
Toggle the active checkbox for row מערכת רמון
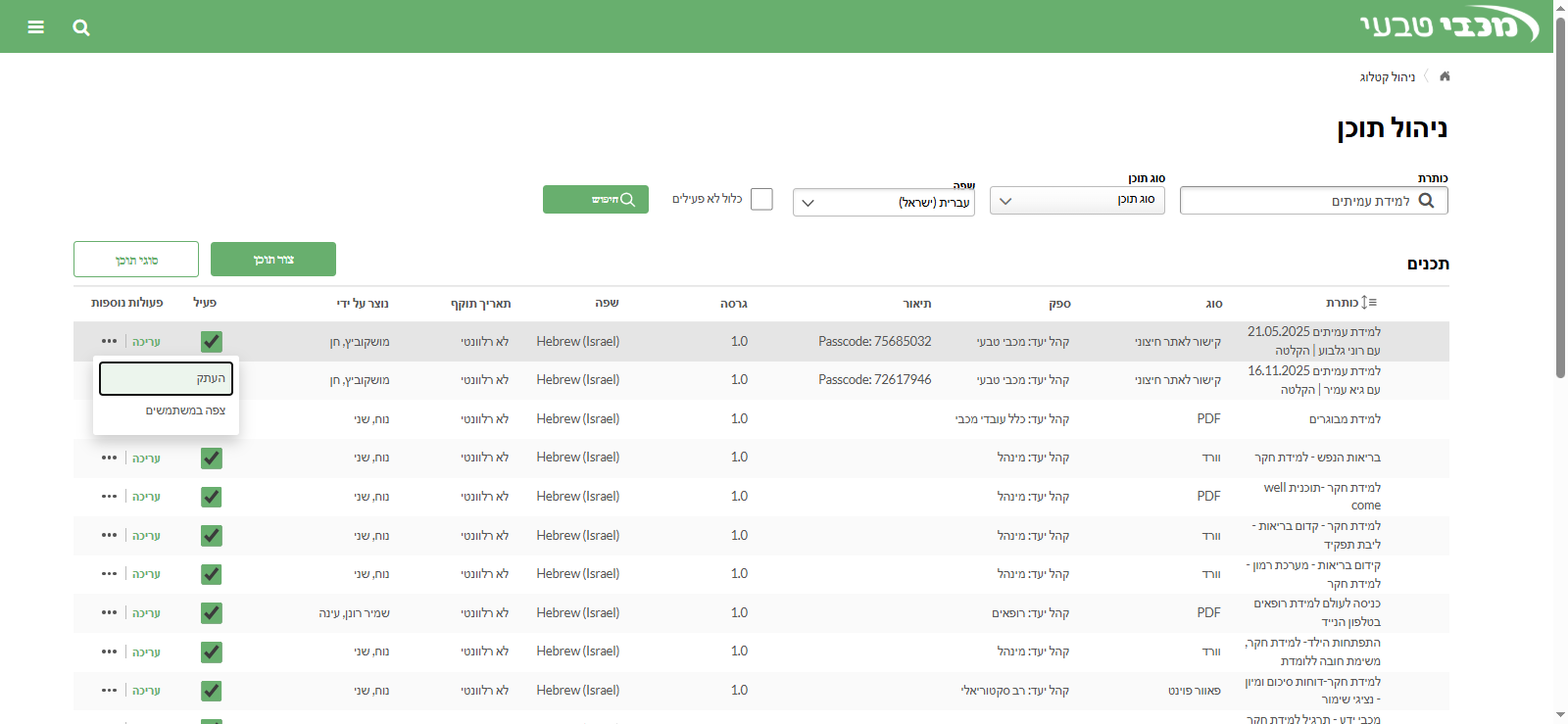[x=212, y=574]
